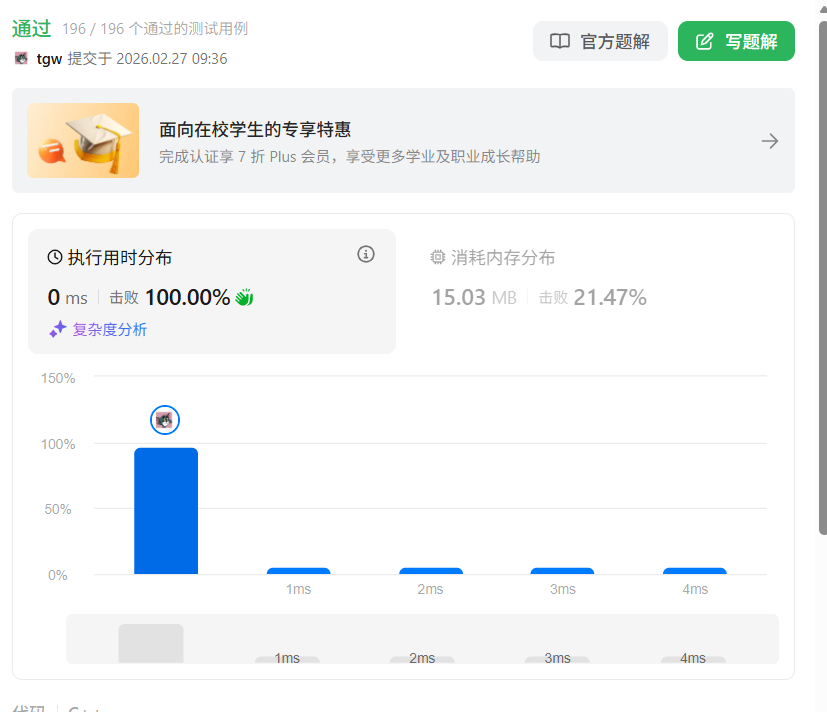Click the tgw username link
827x712 pixels.
coord(49,59)
